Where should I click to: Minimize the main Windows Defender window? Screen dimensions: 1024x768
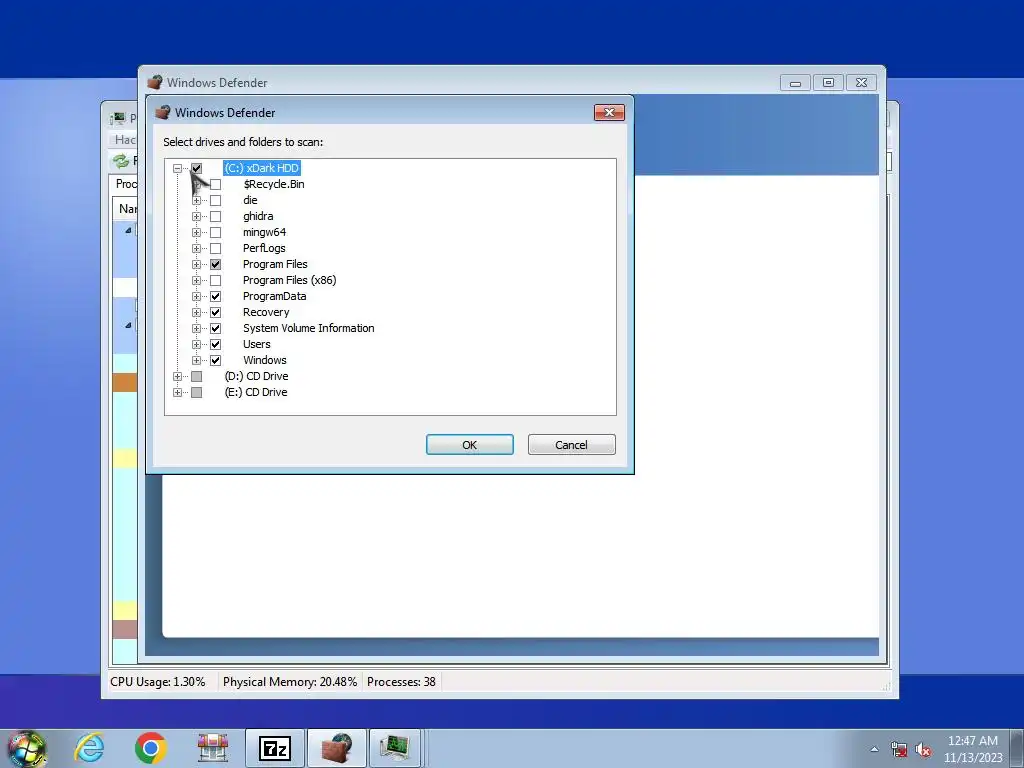(795, 83)
